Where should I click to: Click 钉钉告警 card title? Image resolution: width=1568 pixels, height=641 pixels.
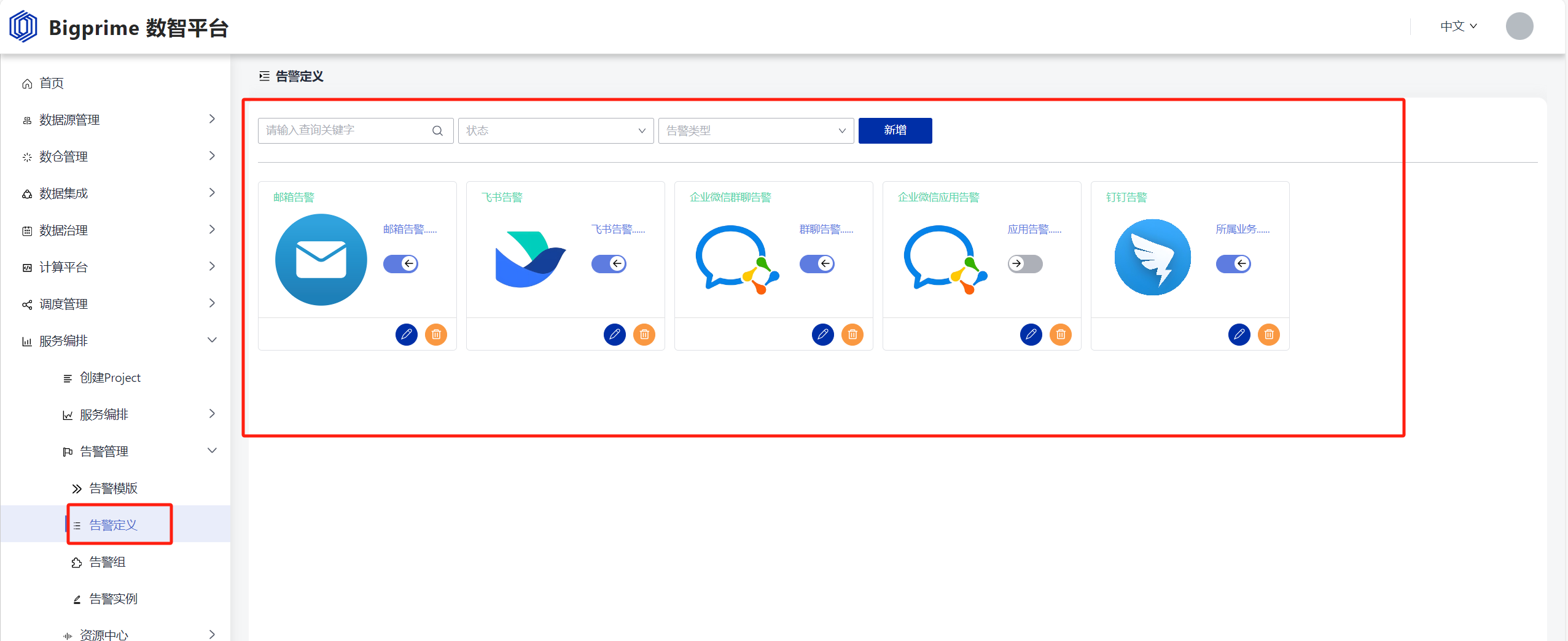point(1126,197)
